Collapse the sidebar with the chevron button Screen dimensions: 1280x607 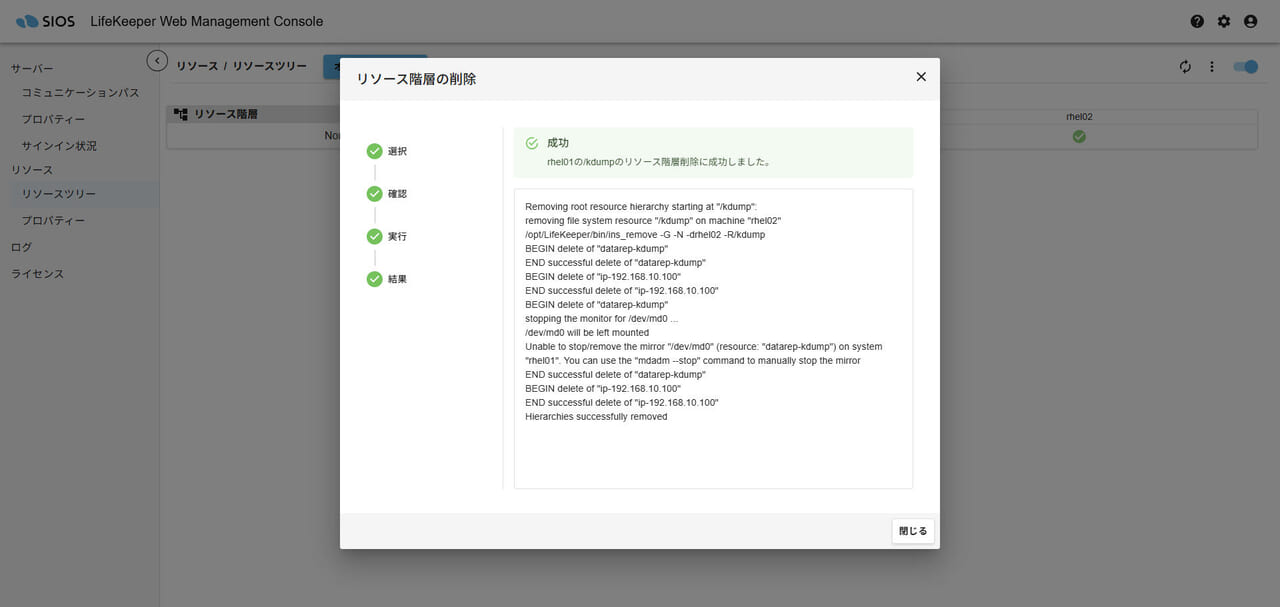pos(157,61)
